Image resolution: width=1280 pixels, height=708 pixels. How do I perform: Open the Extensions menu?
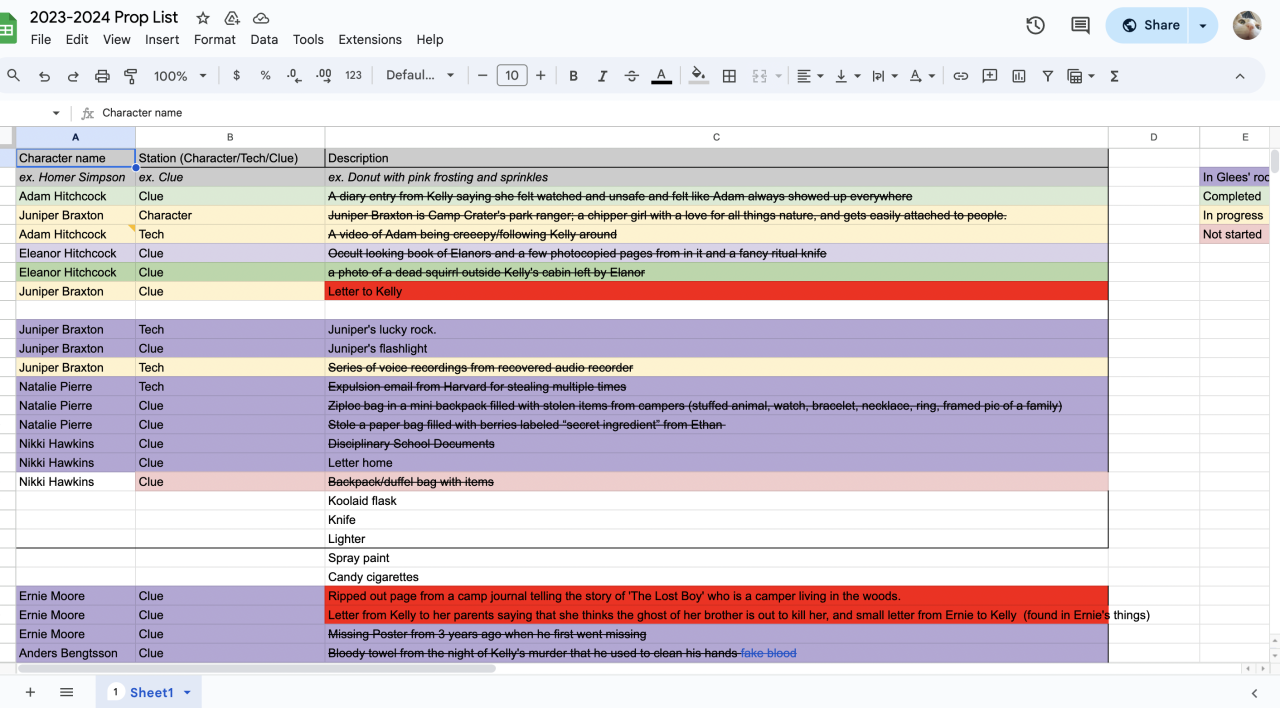tap(370, 40)
